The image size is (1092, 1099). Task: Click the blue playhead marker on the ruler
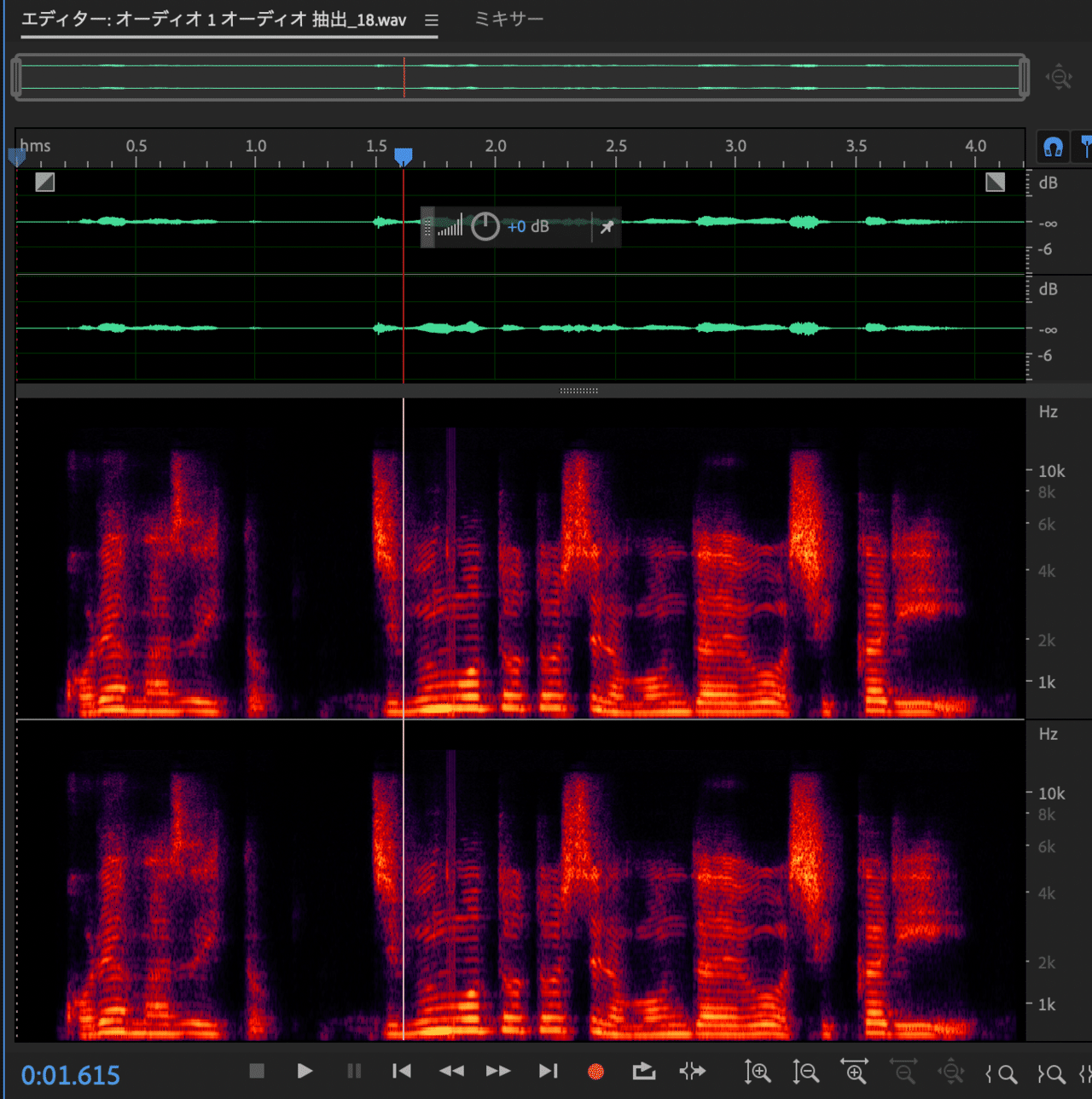[x=404, y=156]
